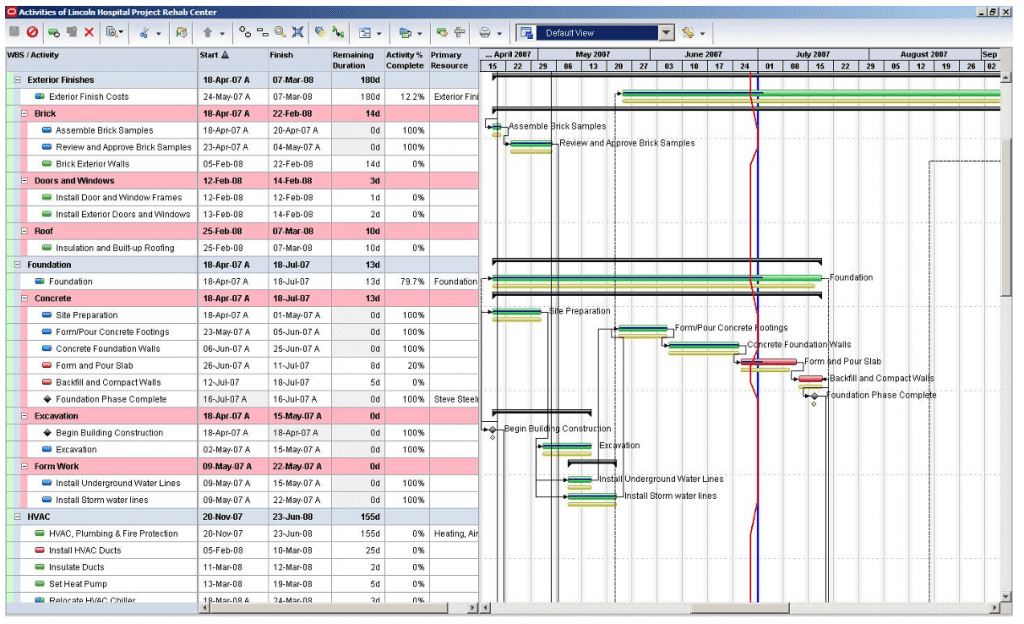The image size is (1024, 624).
Task: Click the Gantt chart horizontal scrollbar thumb
Action: coord(740,608)
